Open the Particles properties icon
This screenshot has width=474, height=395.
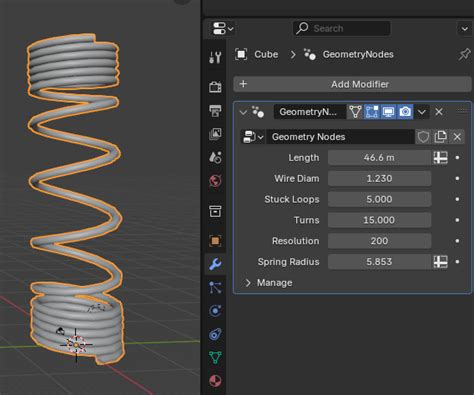(215, 287)
